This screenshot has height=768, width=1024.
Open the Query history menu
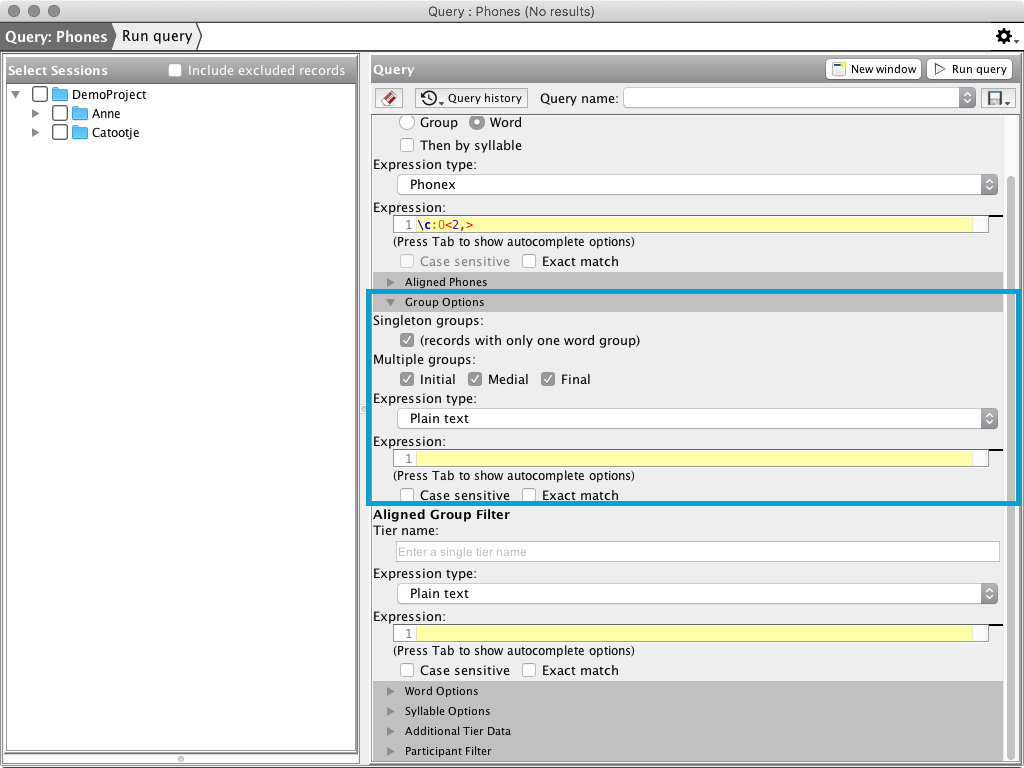coord(471,98)
